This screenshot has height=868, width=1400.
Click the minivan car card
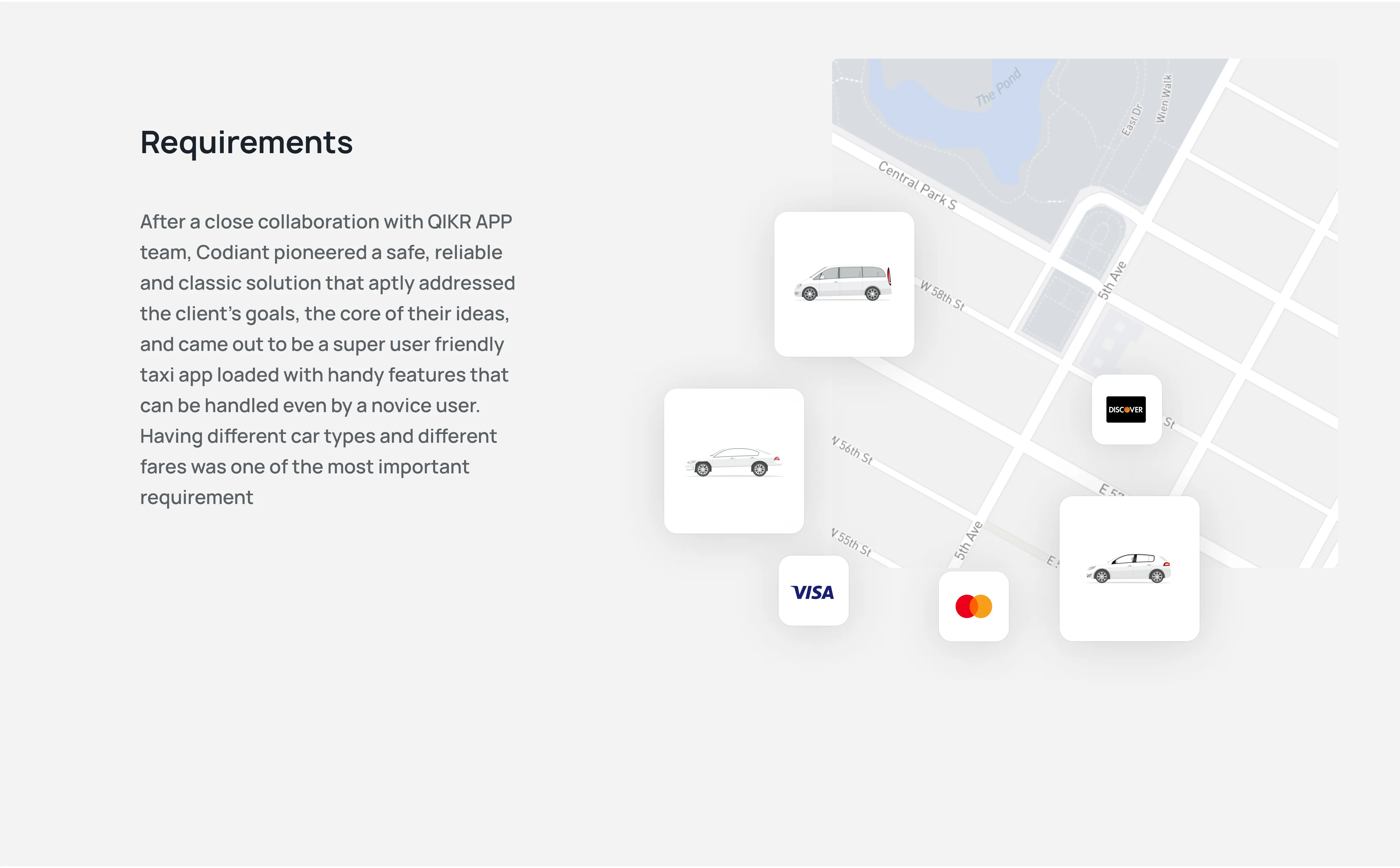[x=843, y=283]
